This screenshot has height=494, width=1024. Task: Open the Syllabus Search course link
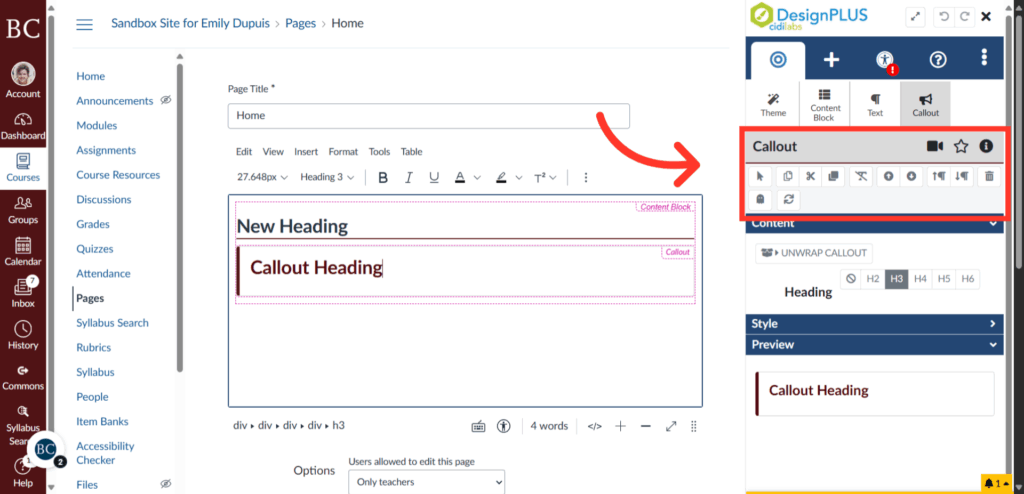pos(112,323)
